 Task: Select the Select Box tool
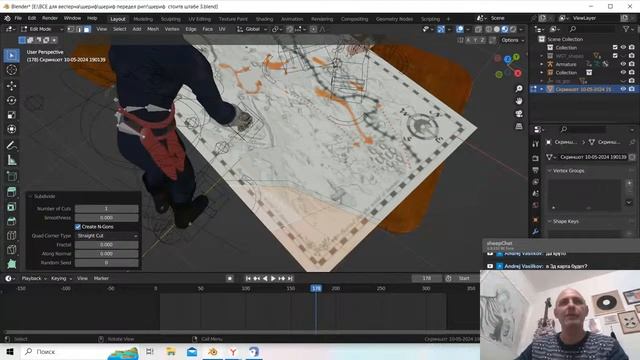[11, 55]
